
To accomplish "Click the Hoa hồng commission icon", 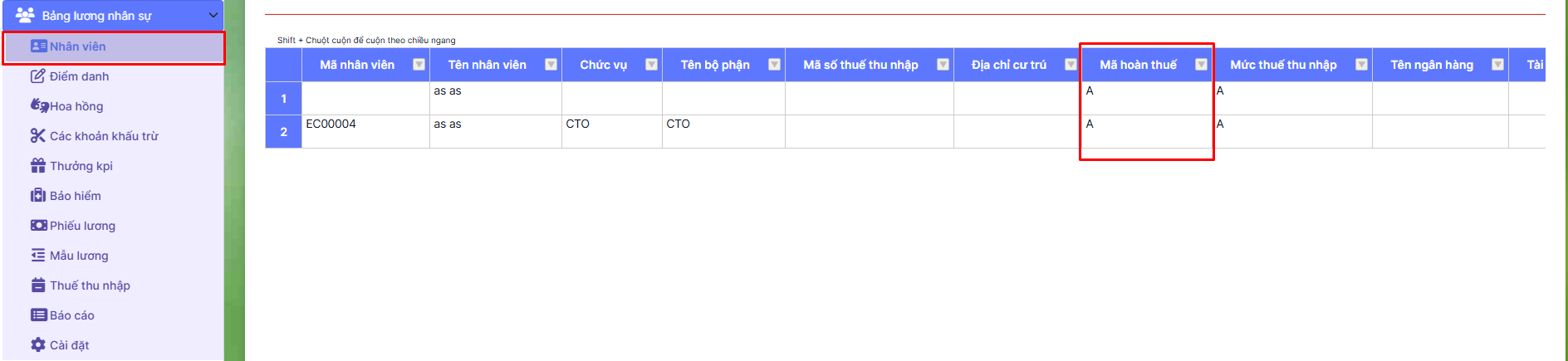I will coord(39,105).
